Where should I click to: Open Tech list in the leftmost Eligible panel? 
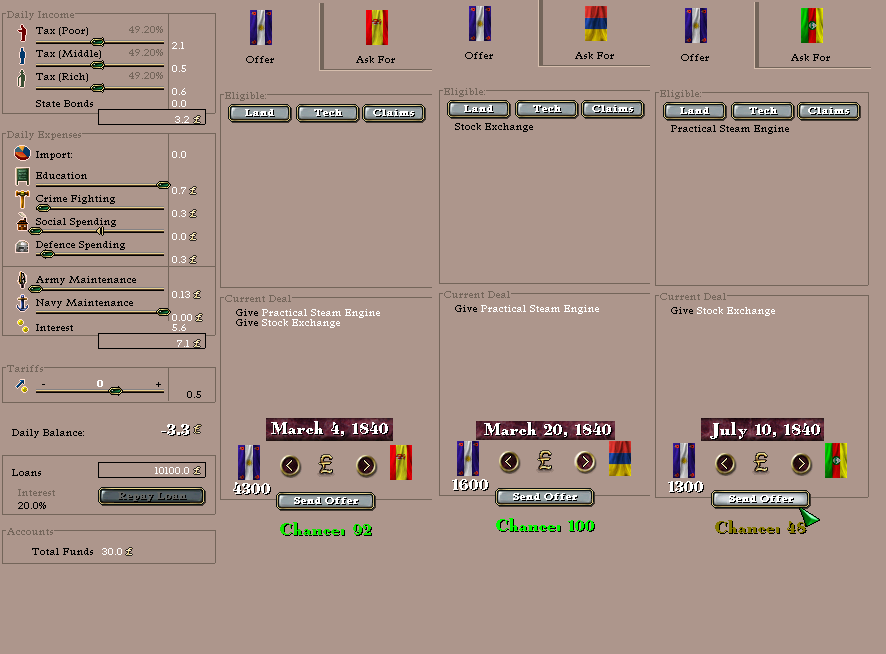328,113
